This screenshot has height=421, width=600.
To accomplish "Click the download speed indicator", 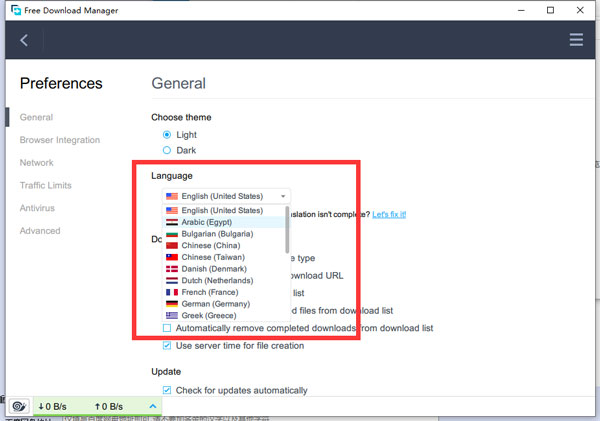I will (52, 406).
